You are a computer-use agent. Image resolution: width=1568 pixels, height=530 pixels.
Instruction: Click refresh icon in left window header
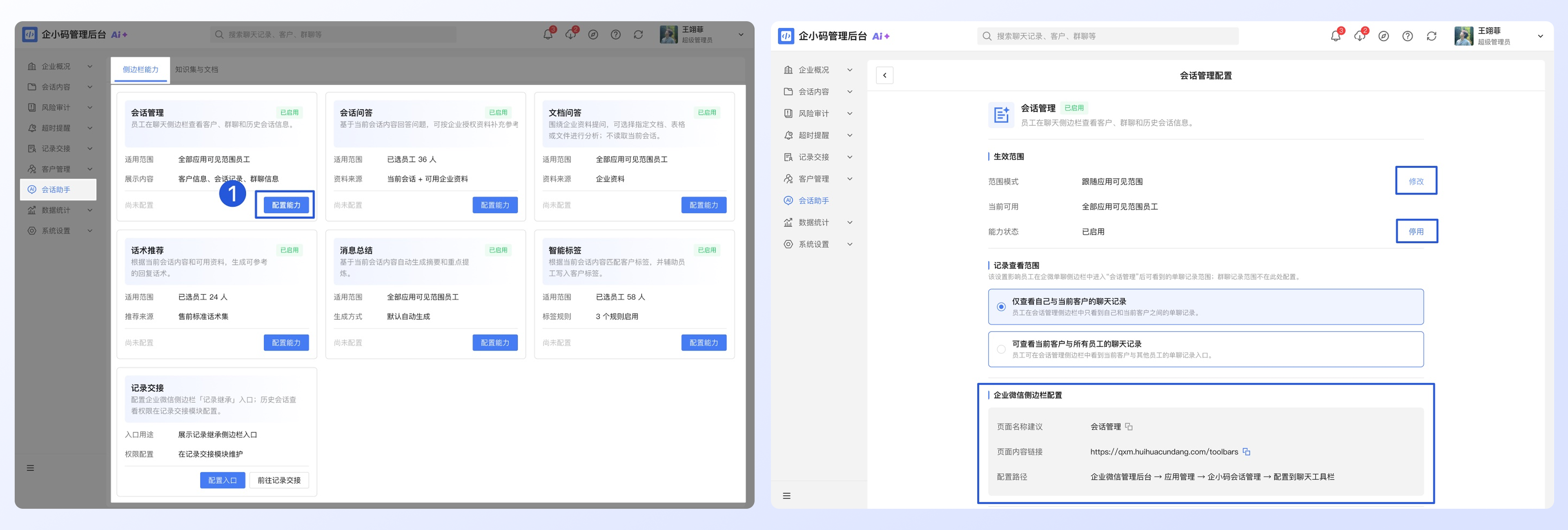tap(638, 35)
